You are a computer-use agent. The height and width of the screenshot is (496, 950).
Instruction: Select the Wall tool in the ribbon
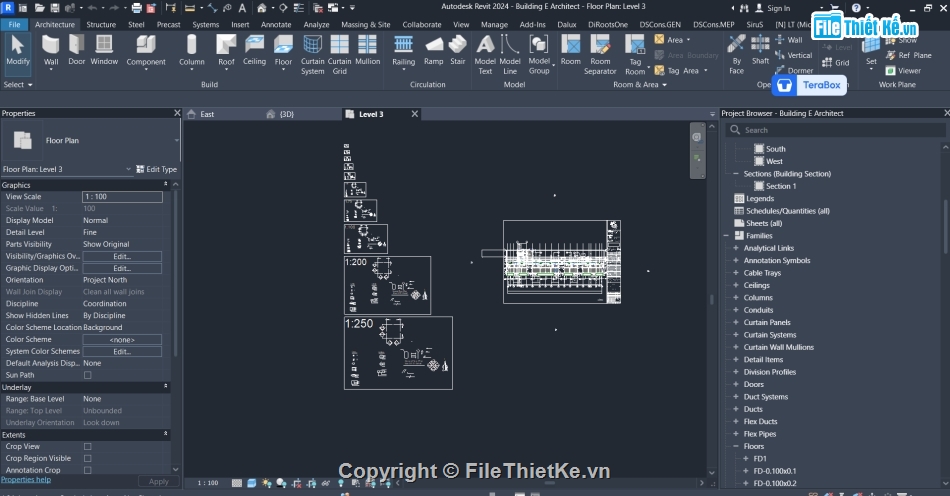[51, 51]
